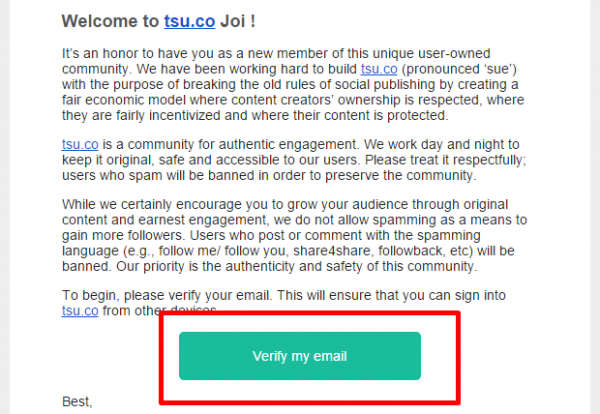
Task: Select the name "Joi" in the heading
Action: [233, 21]
